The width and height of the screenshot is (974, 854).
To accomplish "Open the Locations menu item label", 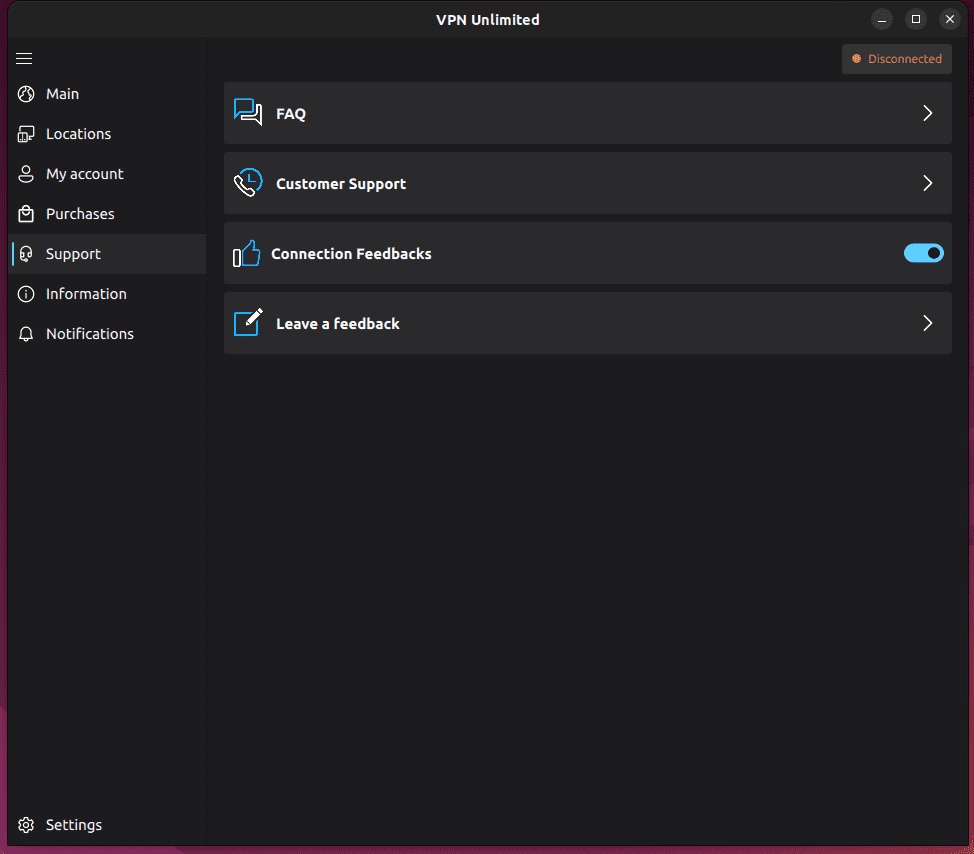I will [x=78, y=134].
